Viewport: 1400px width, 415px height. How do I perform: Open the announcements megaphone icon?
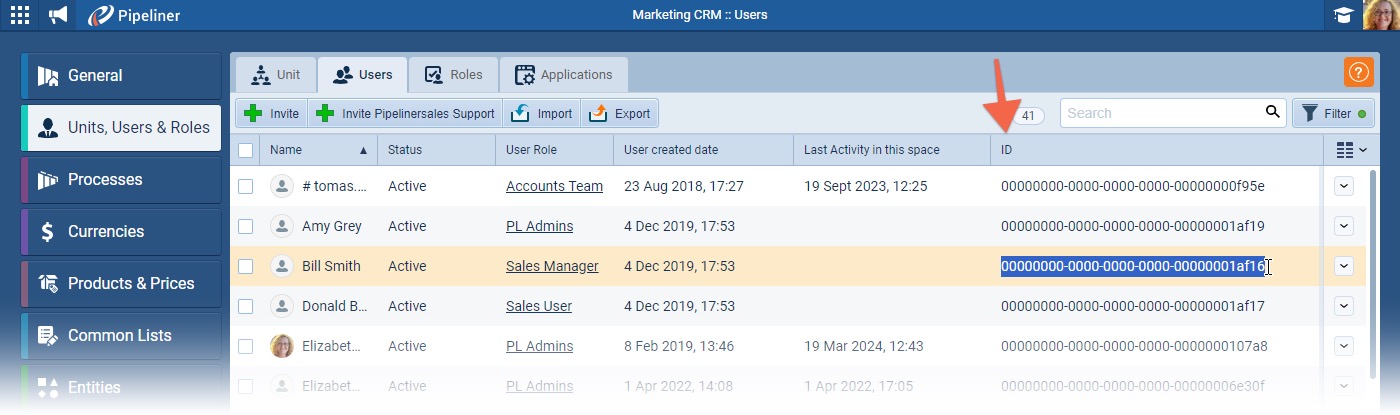59,15
